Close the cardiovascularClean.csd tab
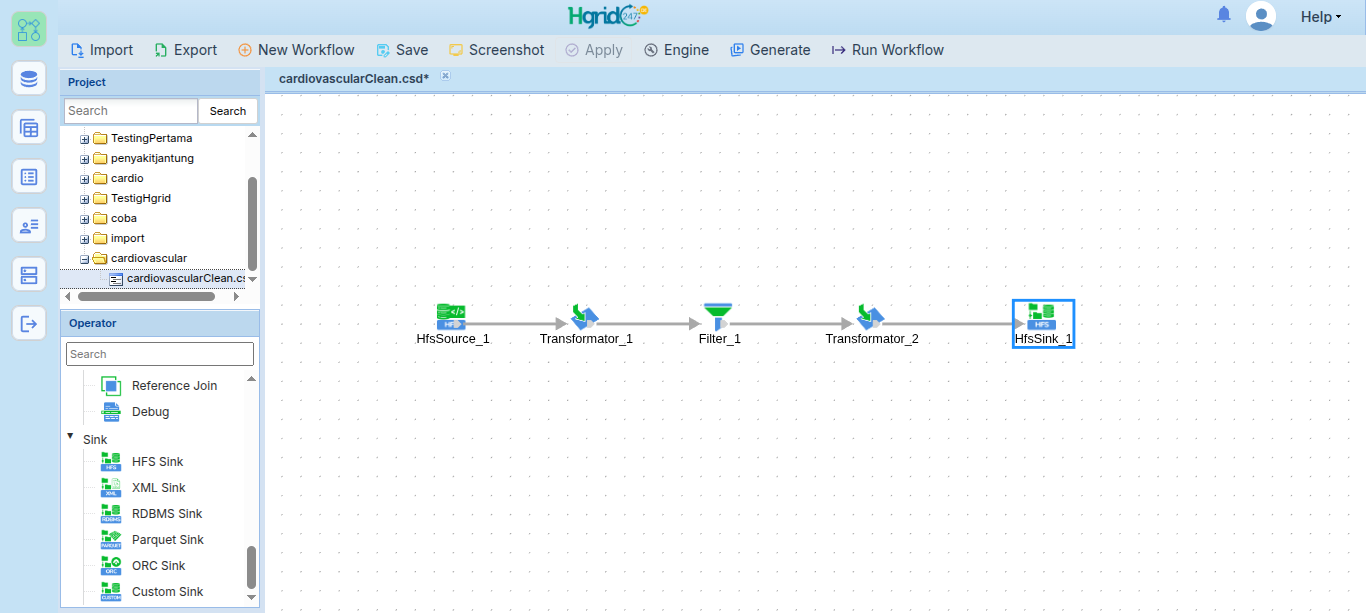Viewport: 1366px width, 613px height. [x=445, y=75]
